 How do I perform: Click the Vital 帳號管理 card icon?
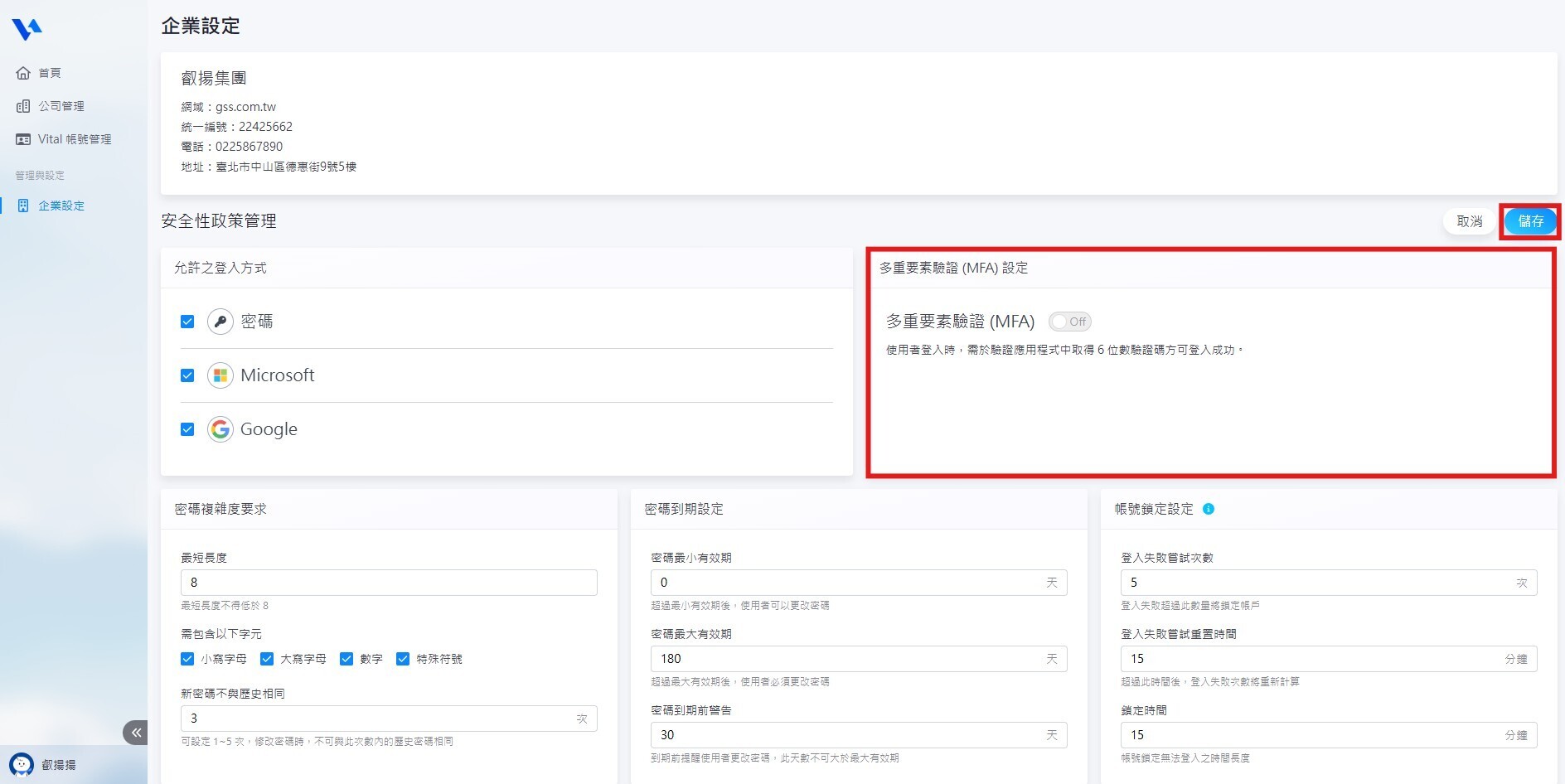pyautogui.click(x=23, y=139)
